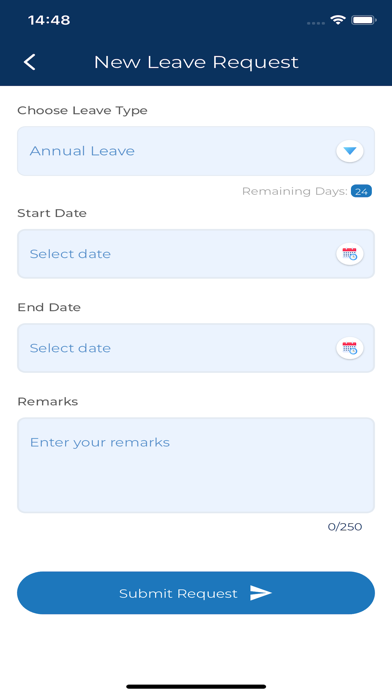
Task: Select the End Date field
Action: point(196,348)
